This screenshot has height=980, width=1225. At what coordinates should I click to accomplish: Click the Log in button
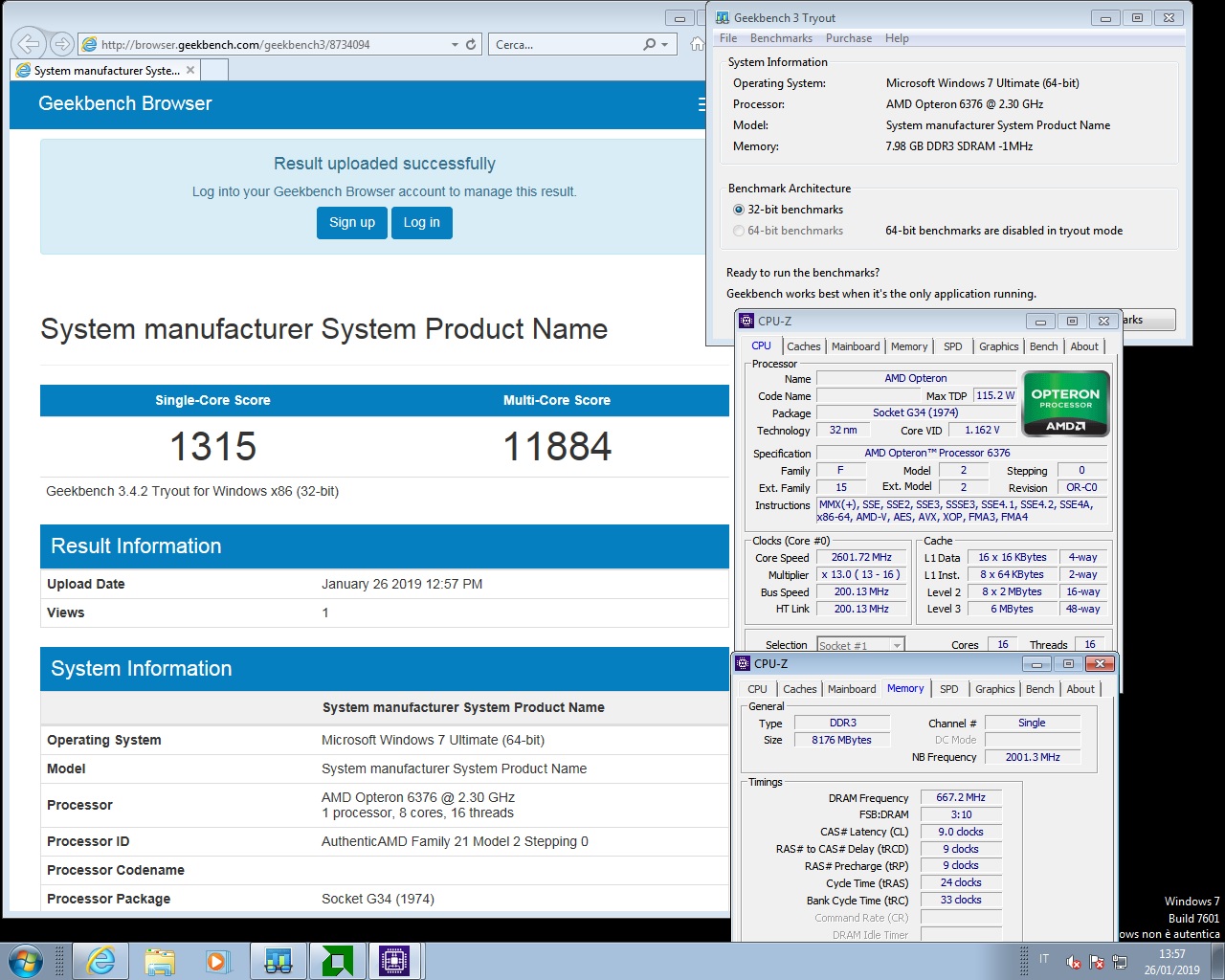(422, 222)
